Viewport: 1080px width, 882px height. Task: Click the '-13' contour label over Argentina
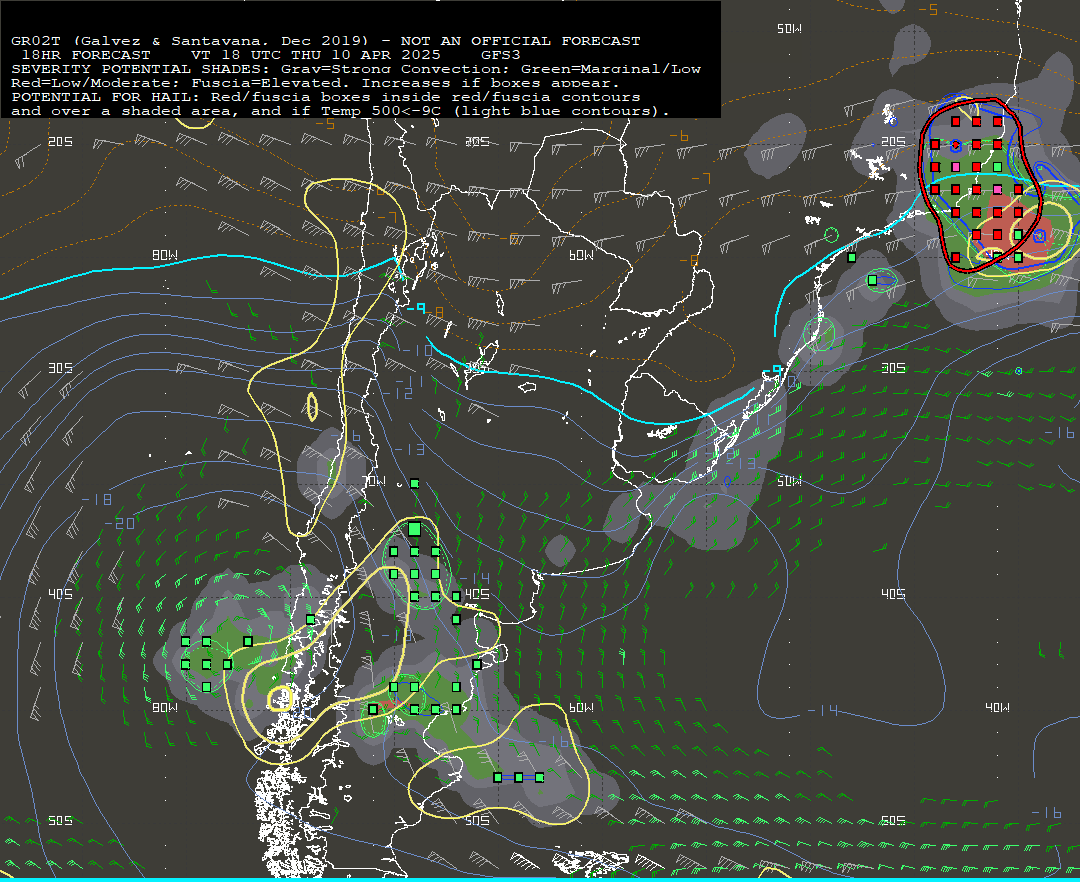coord(409,450)
